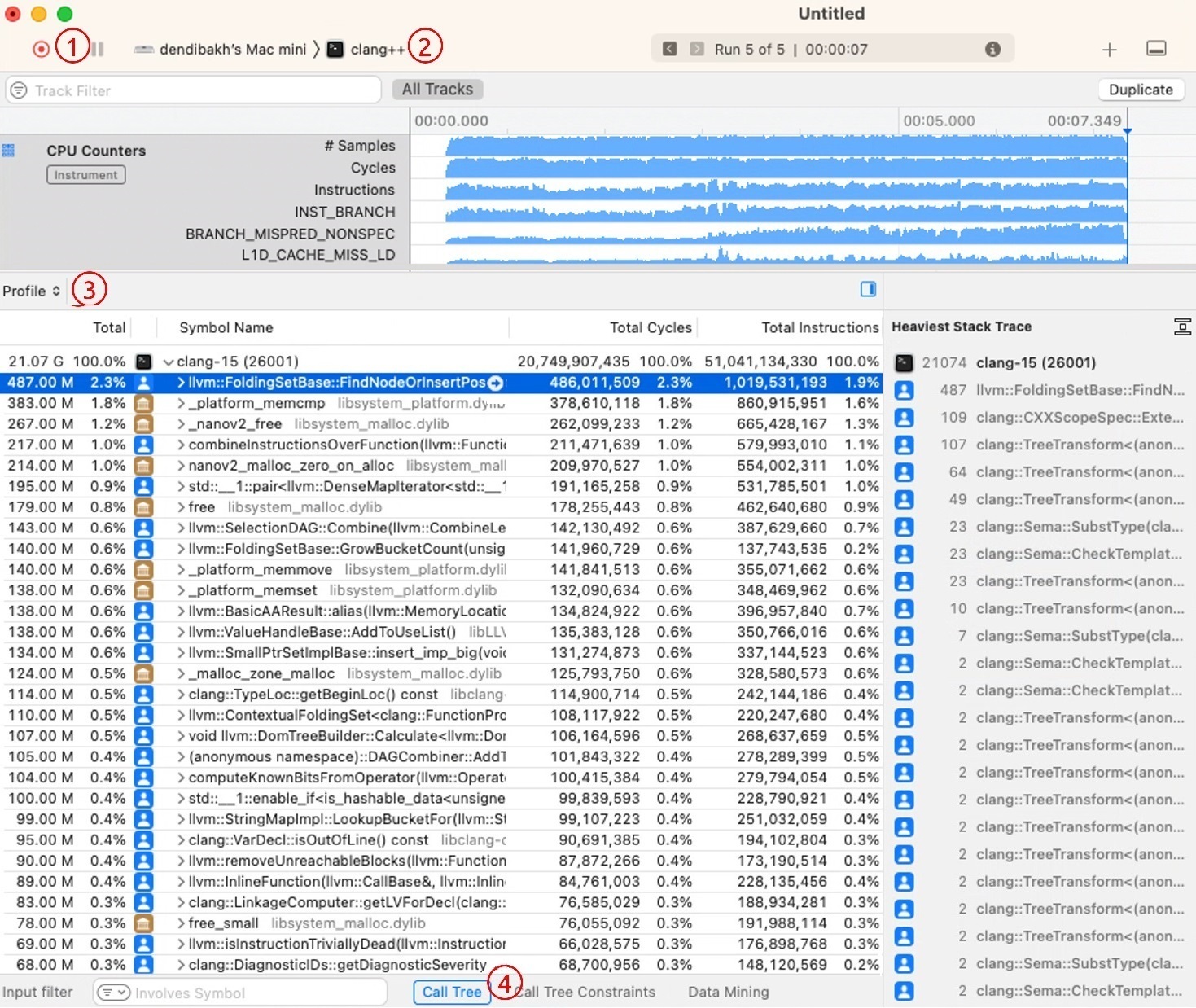Click the Duplicate button

coord(1140,90)
